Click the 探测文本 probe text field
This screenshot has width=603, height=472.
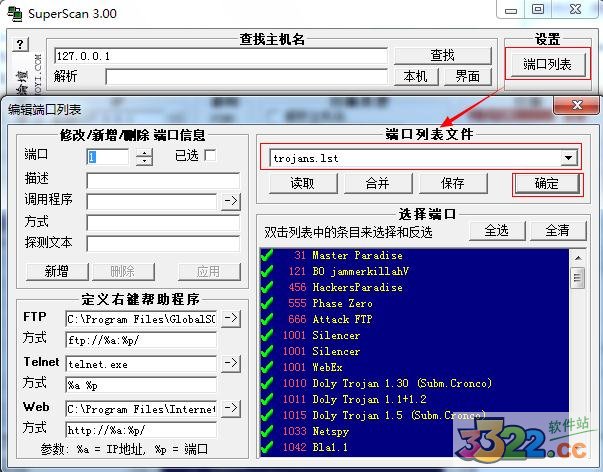[x=163, y=244]
